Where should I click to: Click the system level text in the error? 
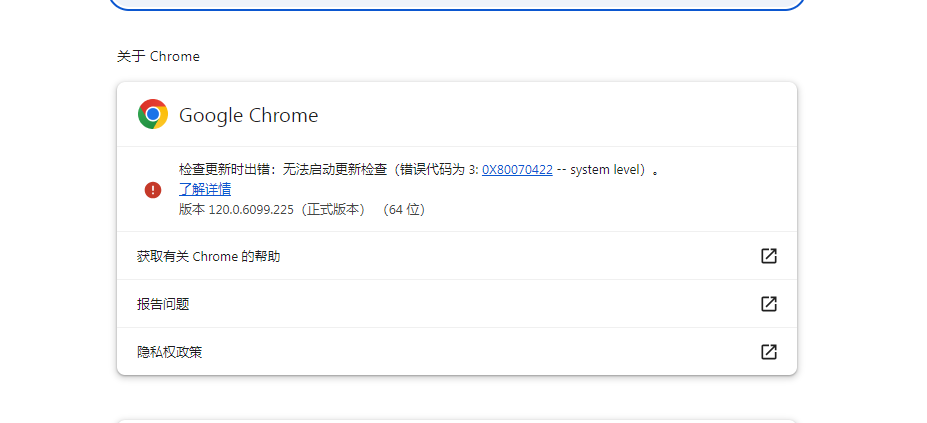(607, 170)
